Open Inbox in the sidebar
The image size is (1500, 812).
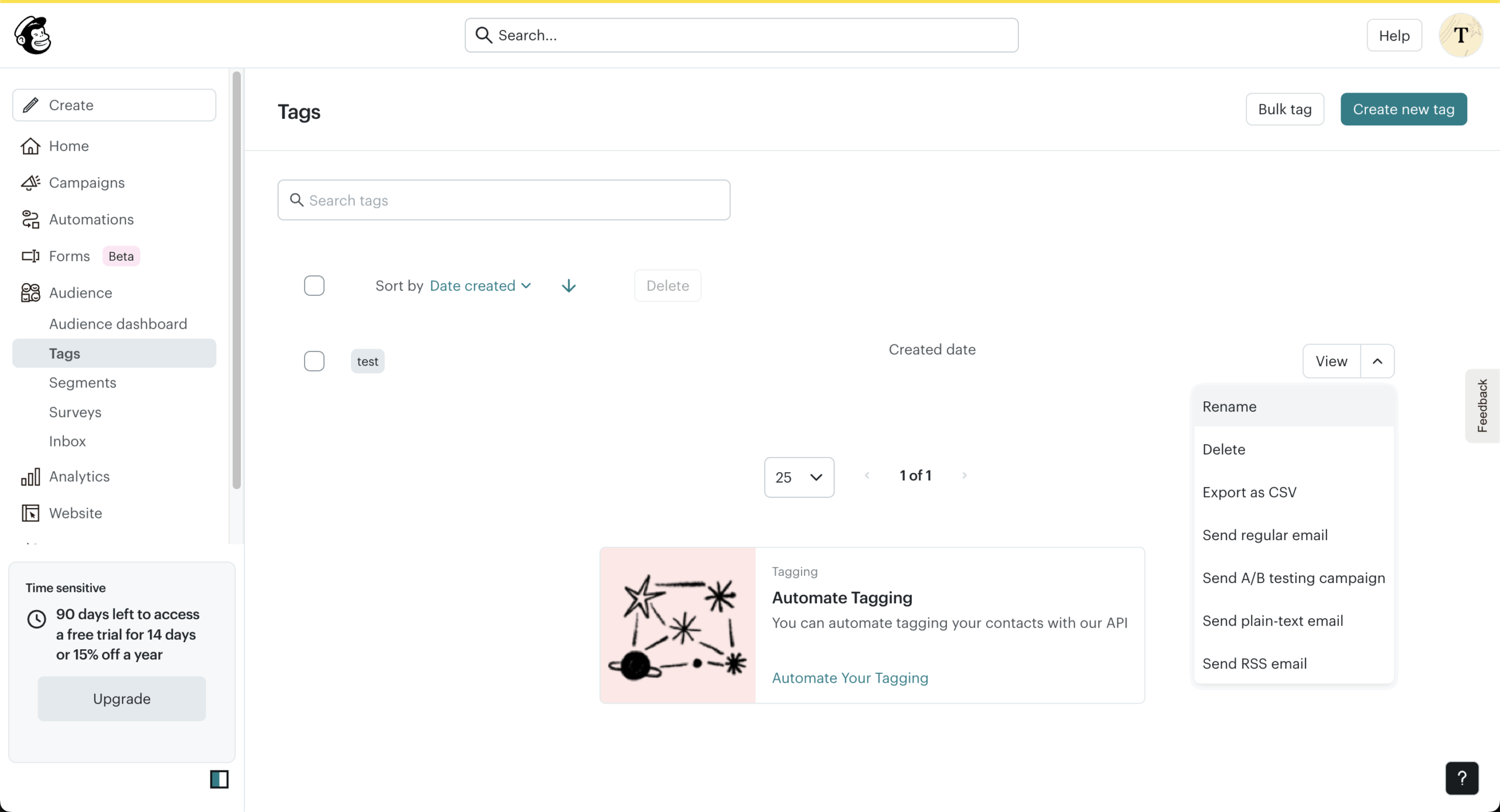pos(67,441)
